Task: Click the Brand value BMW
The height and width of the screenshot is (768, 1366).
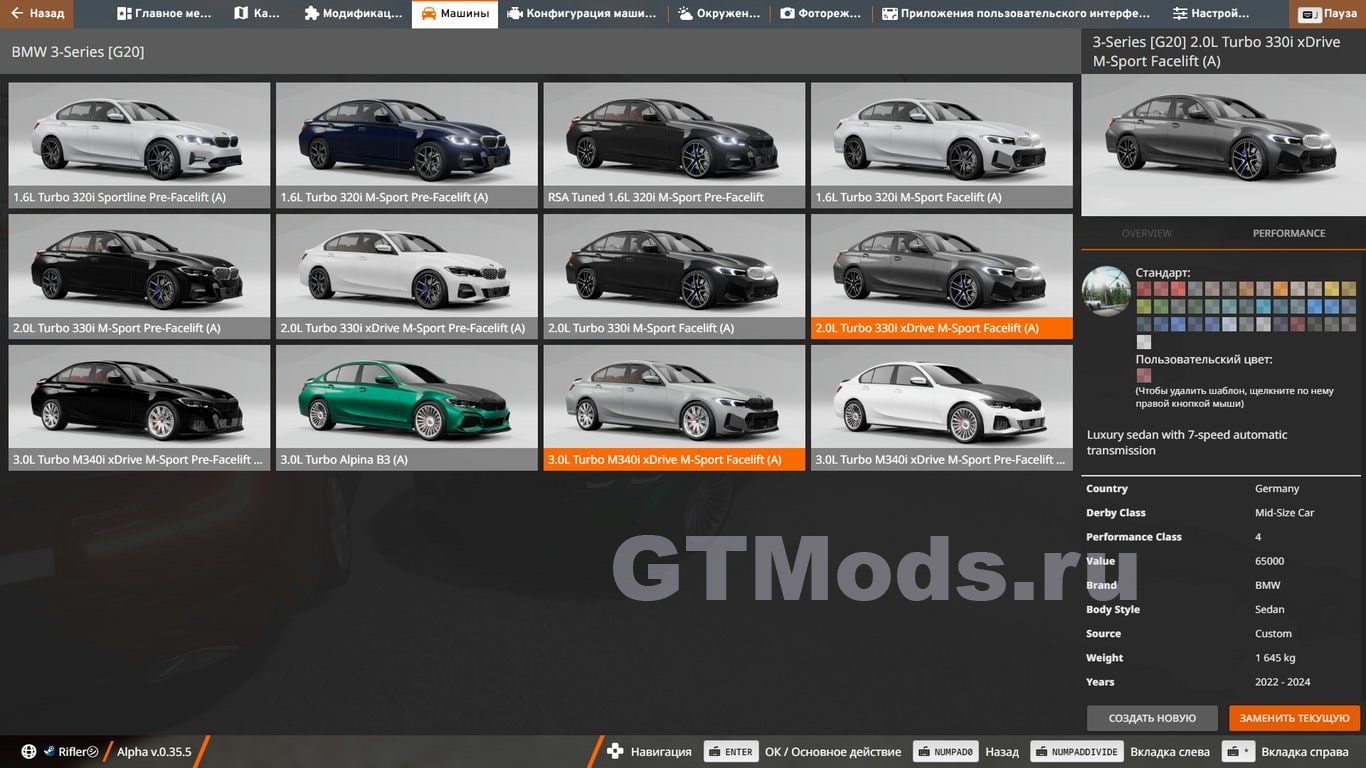Action: click(1267, 585)
